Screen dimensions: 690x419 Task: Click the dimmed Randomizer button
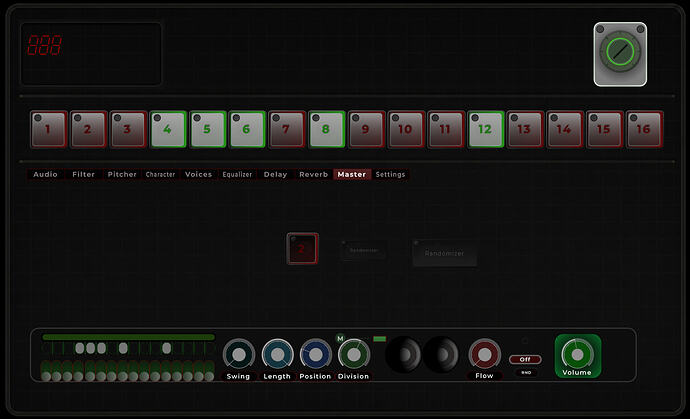click(444, 253)
